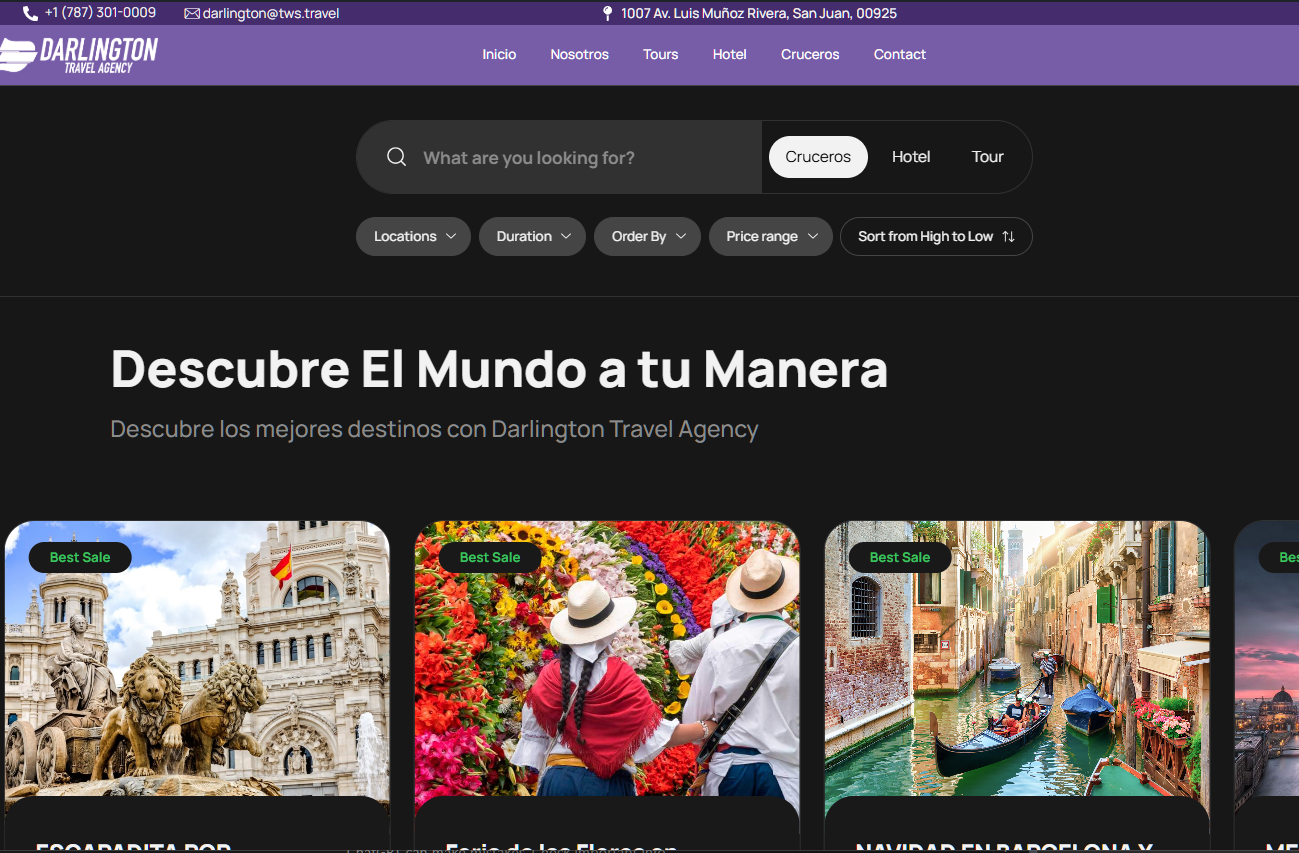1299x853 pixels.
Task: Expand the Price range dropdown
Action: (770, 237)
